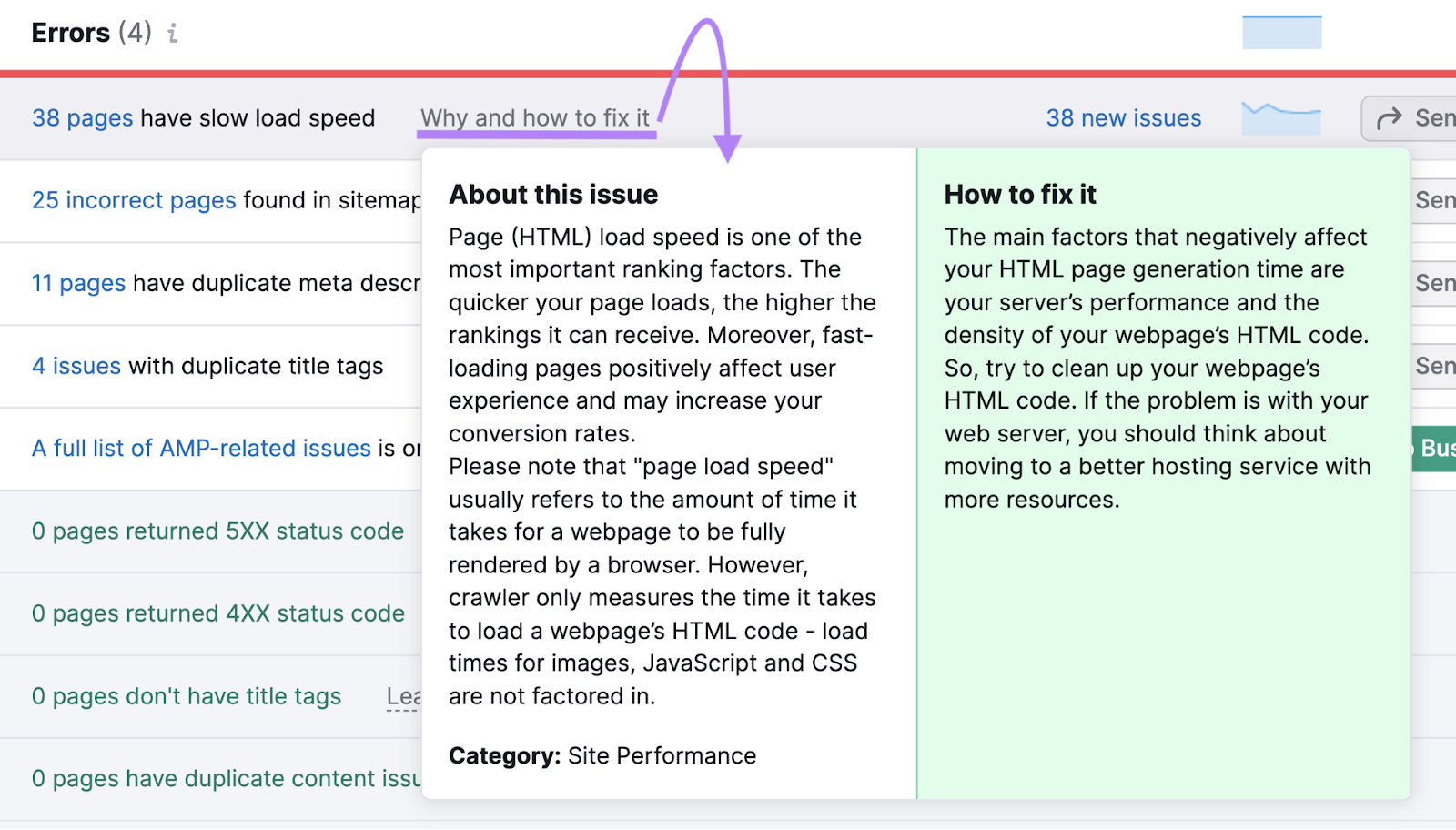Click "25 incorrect pages" found in sitemap
The height and width of the screenshot is (830, 1456).
click(x=133, y=200)
